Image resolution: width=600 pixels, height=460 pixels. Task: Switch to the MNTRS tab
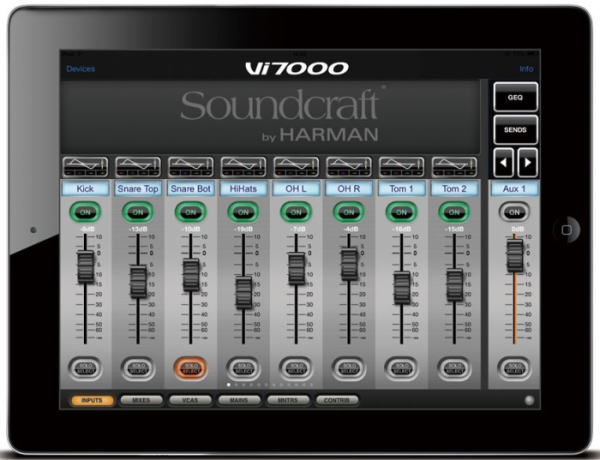click(x=288, y=400)
